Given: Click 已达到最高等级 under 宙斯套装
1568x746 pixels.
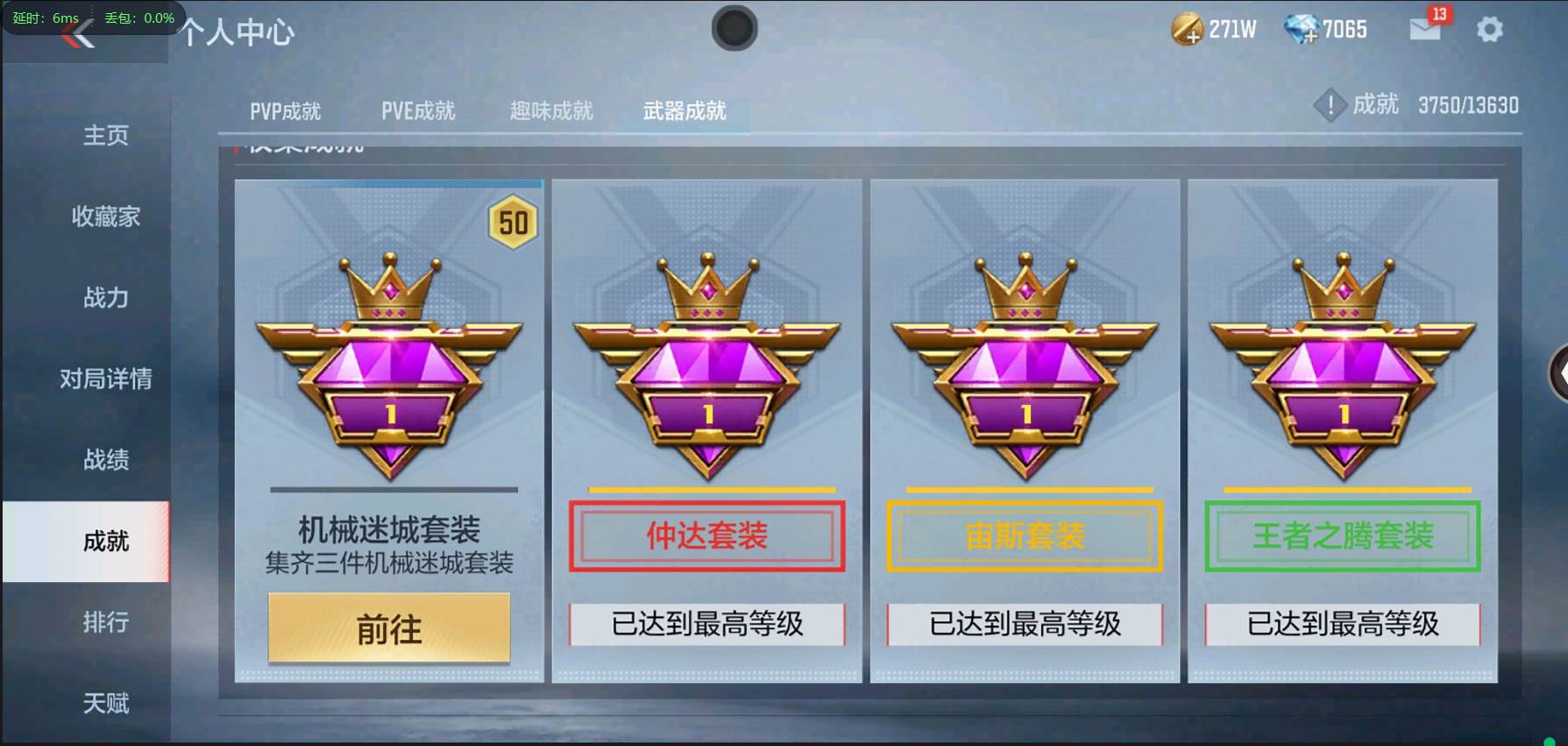Looking at the screenshot, I should point(1025,624).
